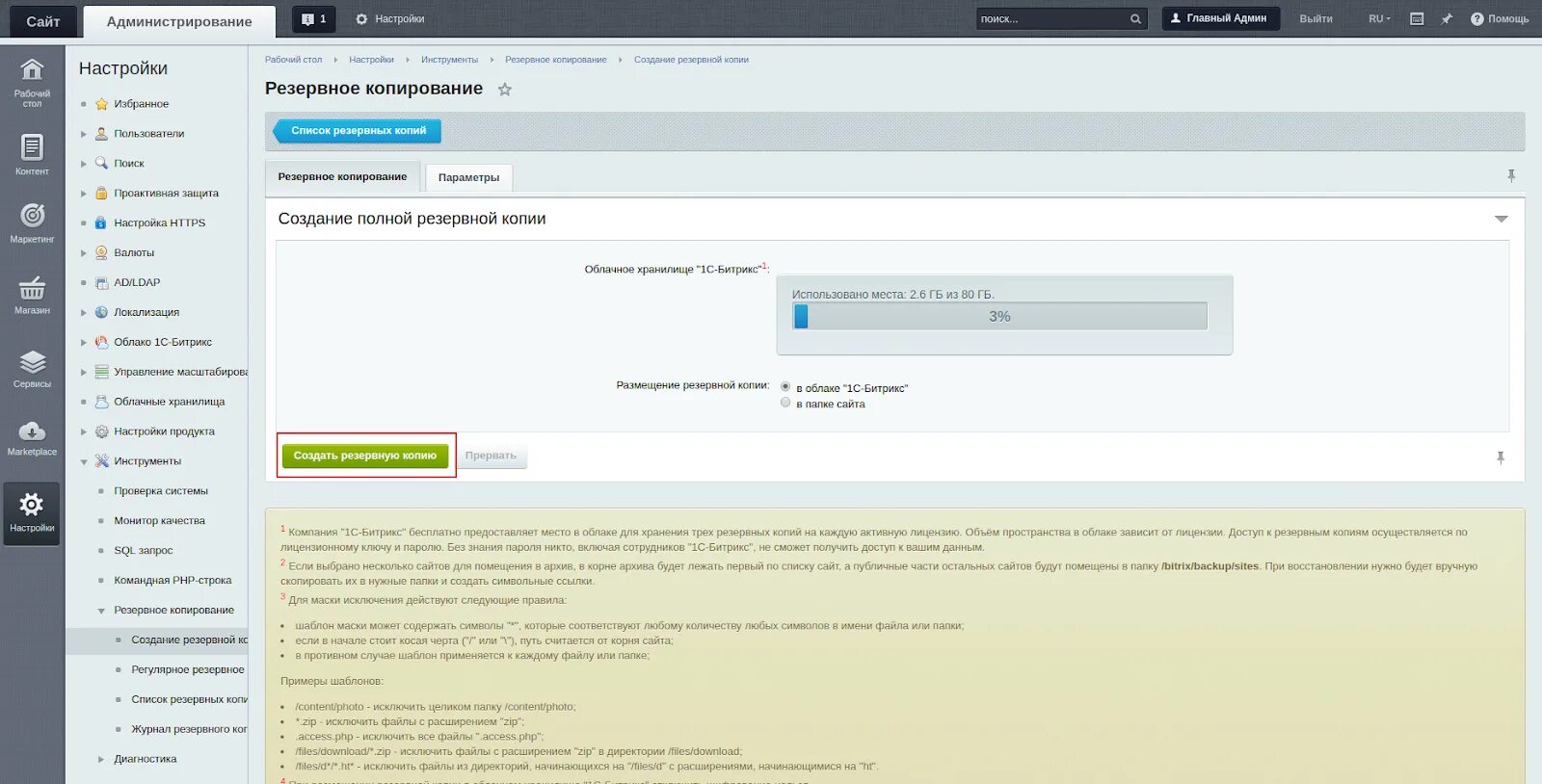Select в папке сайта radio option
1542x784 pixels.
point(785,403)
